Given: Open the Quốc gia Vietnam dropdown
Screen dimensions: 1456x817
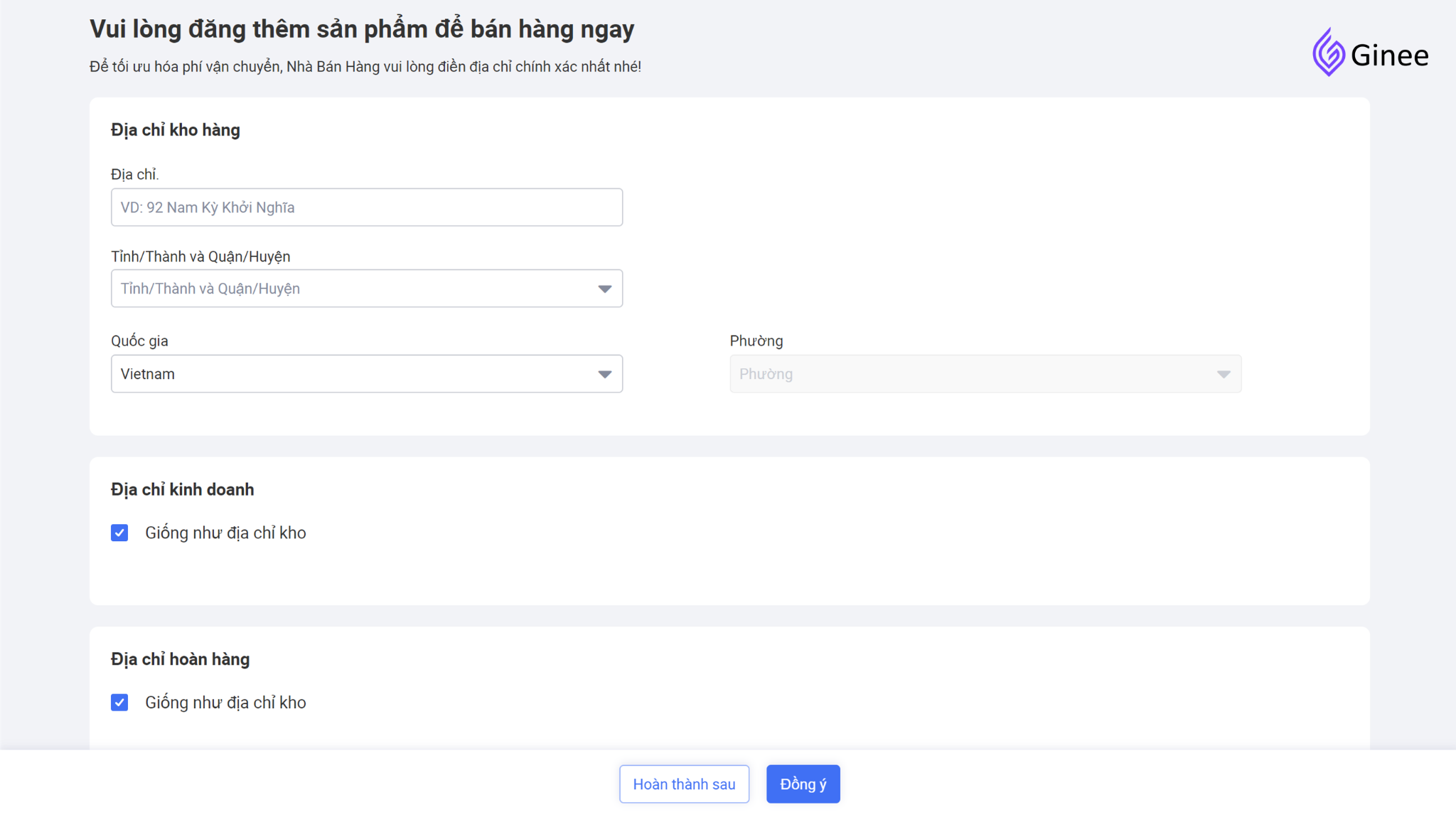Looking at the screenshot, I should (x=367, y=373).
